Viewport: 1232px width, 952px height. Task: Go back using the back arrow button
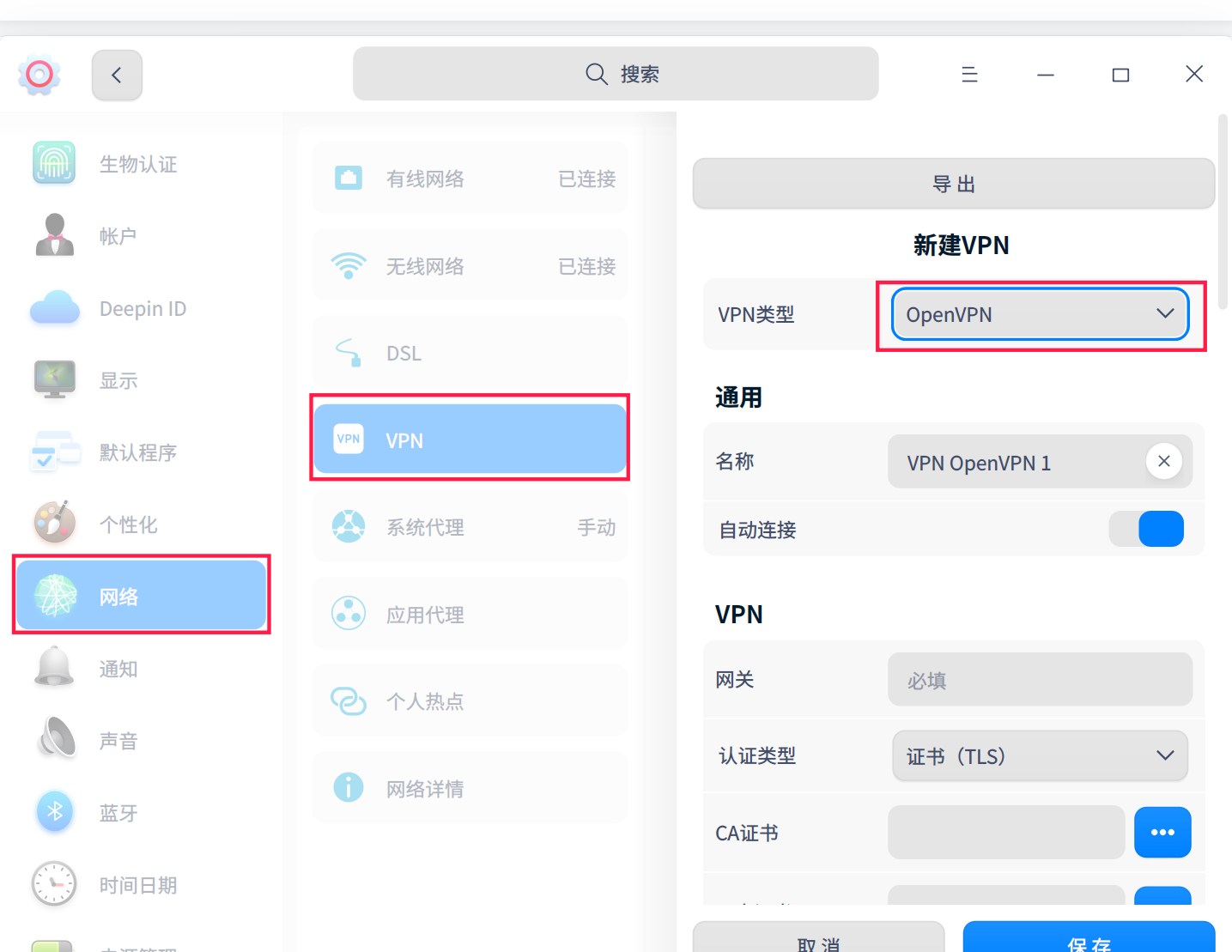117,75
